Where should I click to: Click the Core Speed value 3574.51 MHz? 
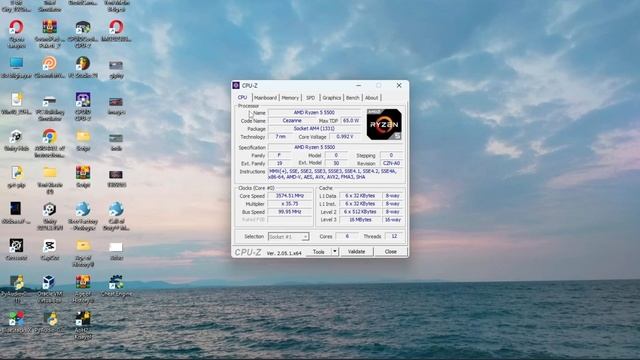tap(290, 196)
